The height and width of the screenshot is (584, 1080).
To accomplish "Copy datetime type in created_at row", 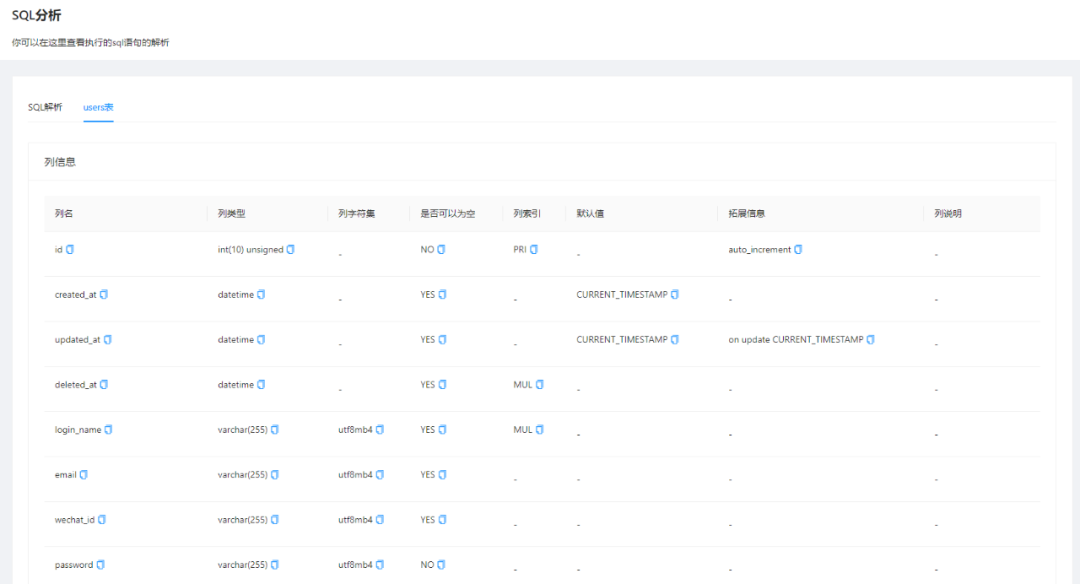I will click(x=261, y=294).
